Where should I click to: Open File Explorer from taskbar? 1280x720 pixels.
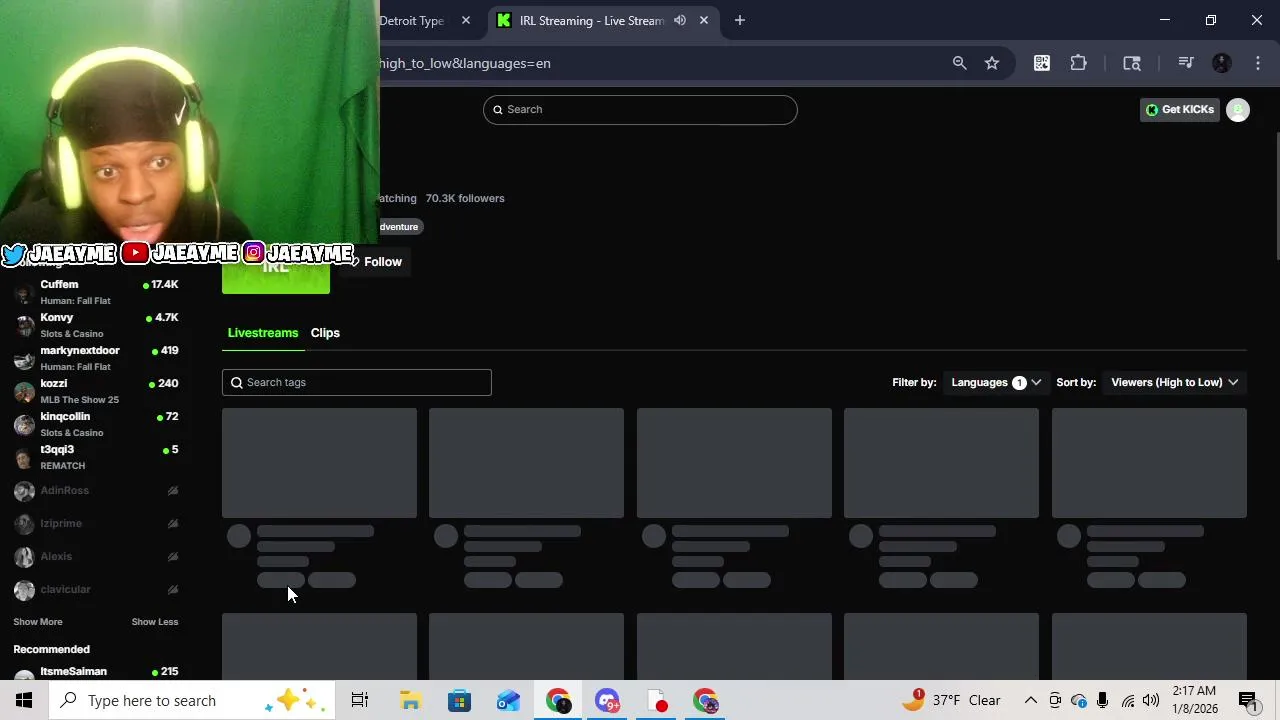pos(410,700)
